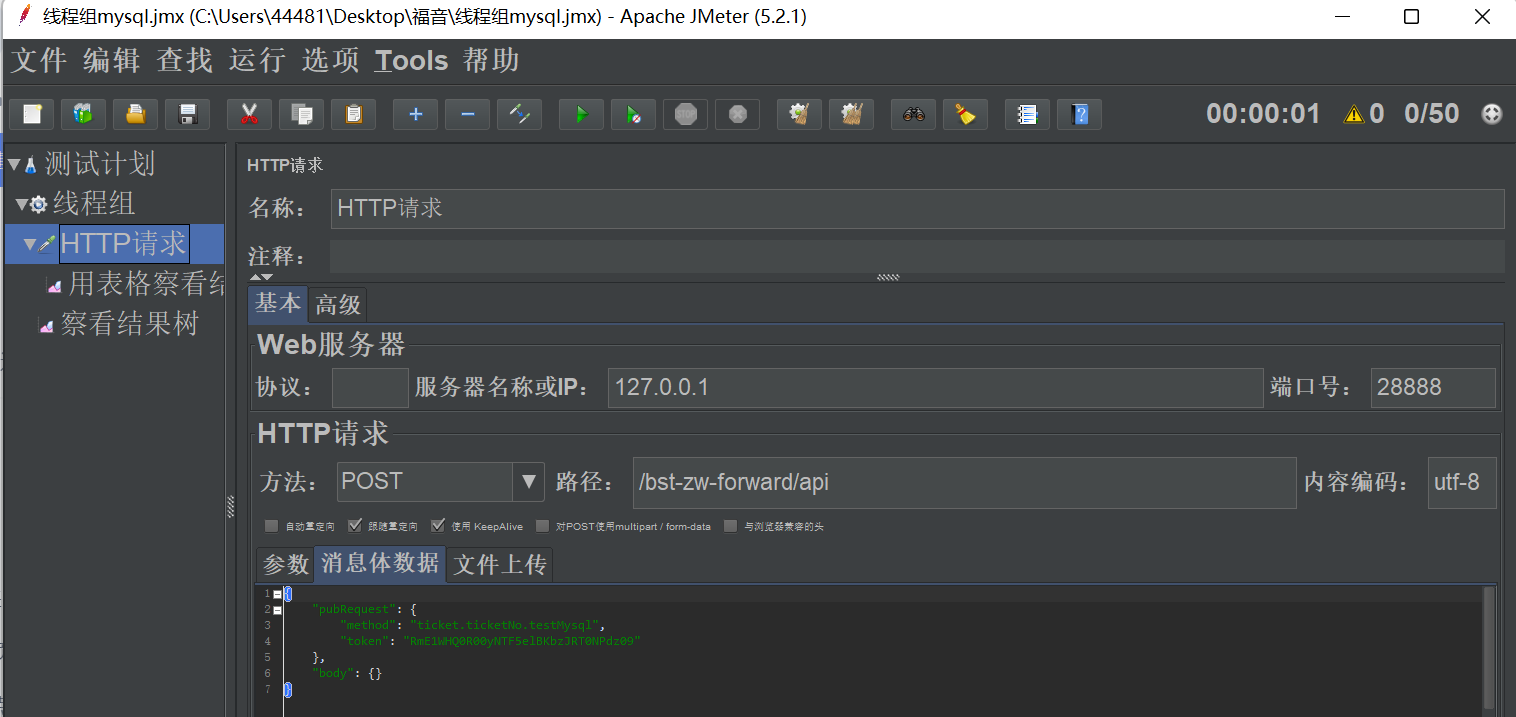The width and height of the screenshot is (1516, 717).
Task: Click the yellow warning triangle log indicator
Action: pyautogui.click(x=1354, y=114)
